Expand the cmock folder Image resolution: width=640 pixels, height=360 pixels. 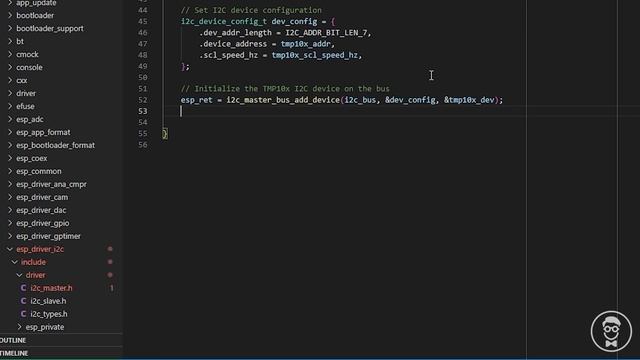click(27, 54)
